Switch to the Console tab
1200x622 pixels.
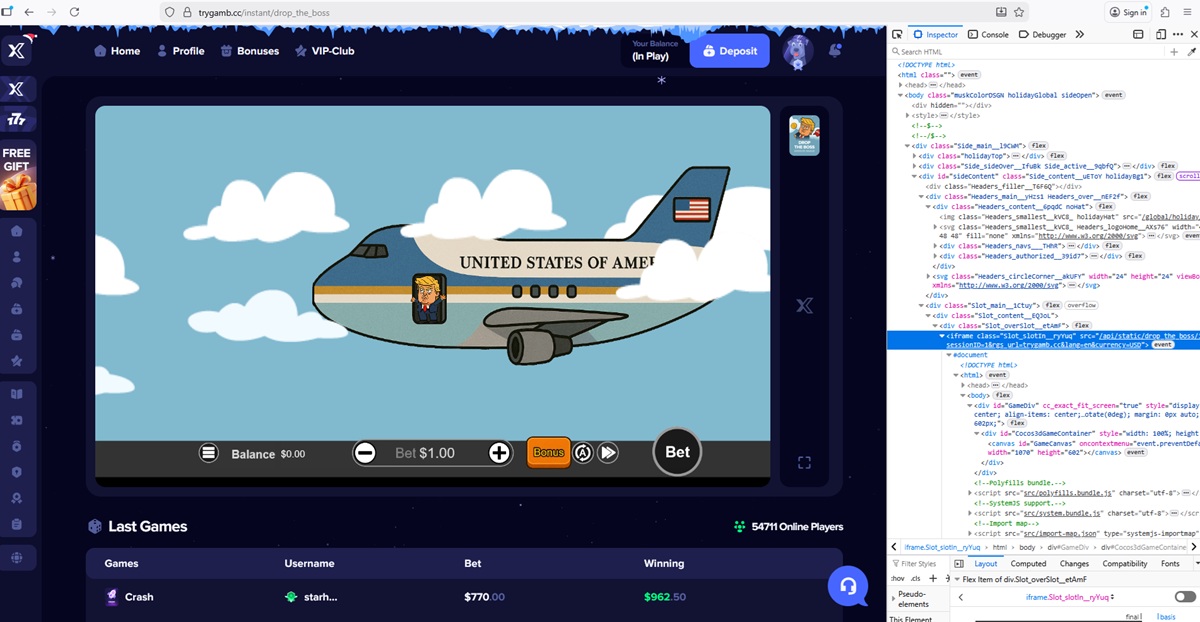point(988,34)
